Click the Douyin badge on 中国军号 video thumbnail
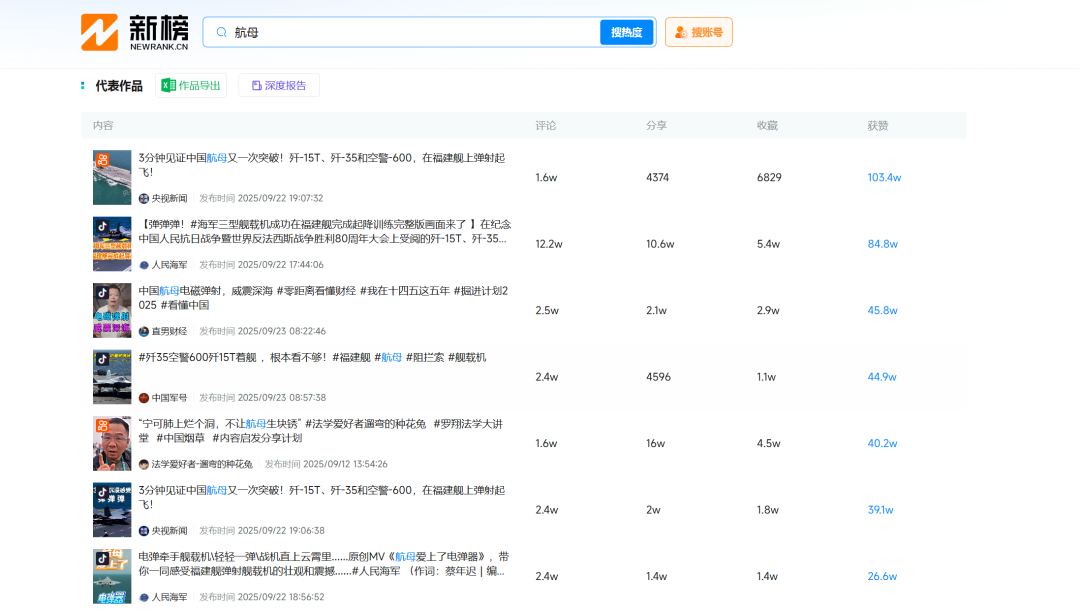The height and width of the screenshot is (614, 1080). pyautogui.click(x=101, y=358)
